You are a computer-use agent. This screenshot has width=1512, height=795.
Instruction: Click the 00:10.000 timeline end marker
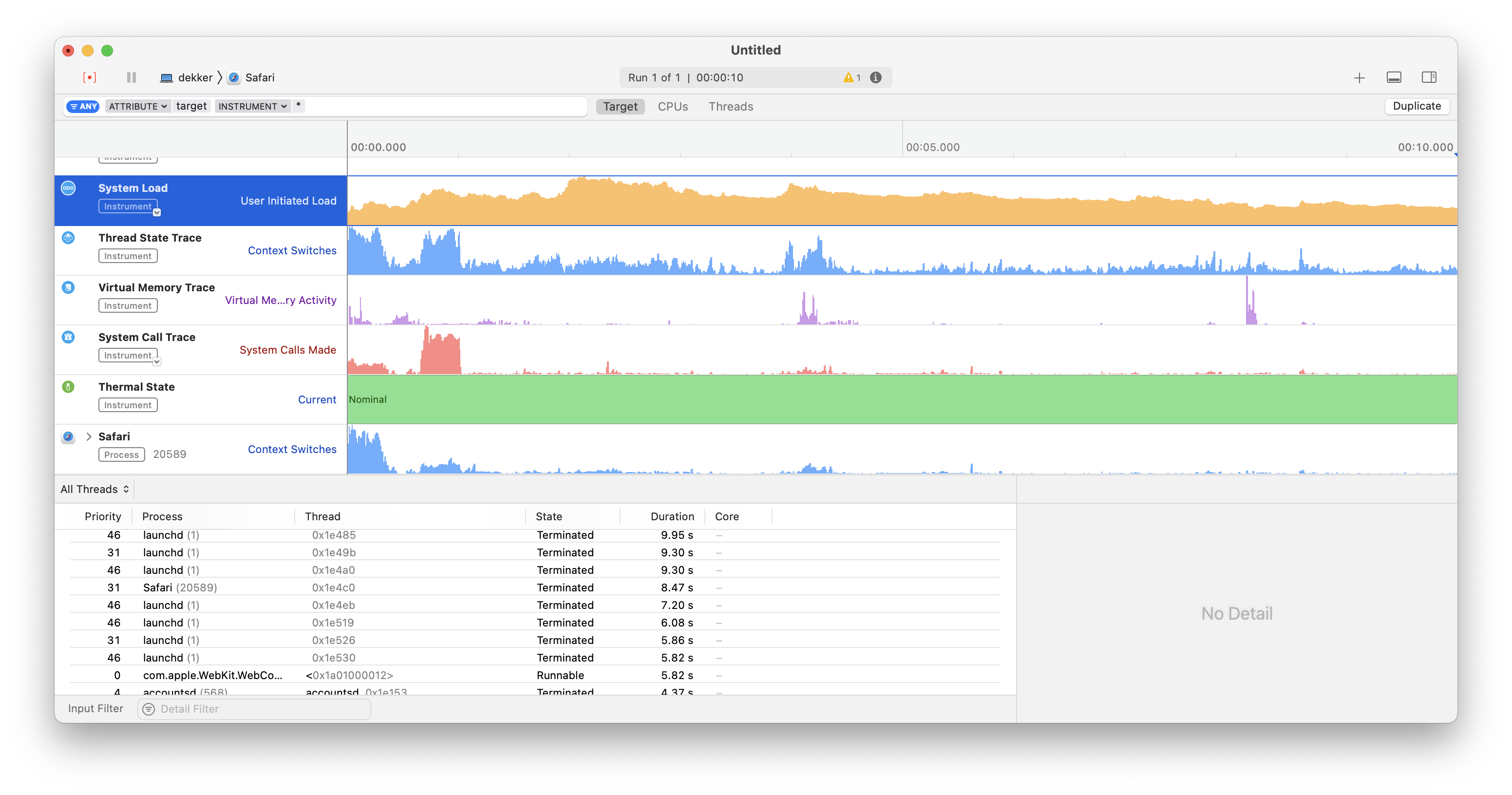(x=1425, y=148)
